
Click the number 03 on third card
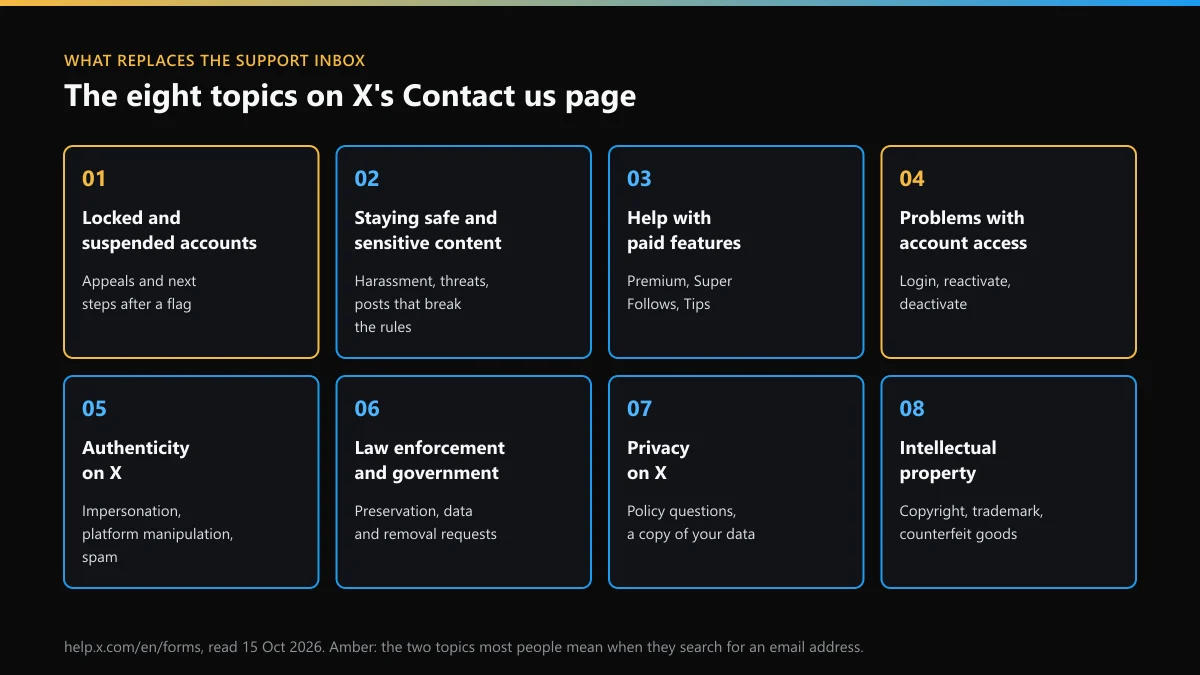(639, 179)
